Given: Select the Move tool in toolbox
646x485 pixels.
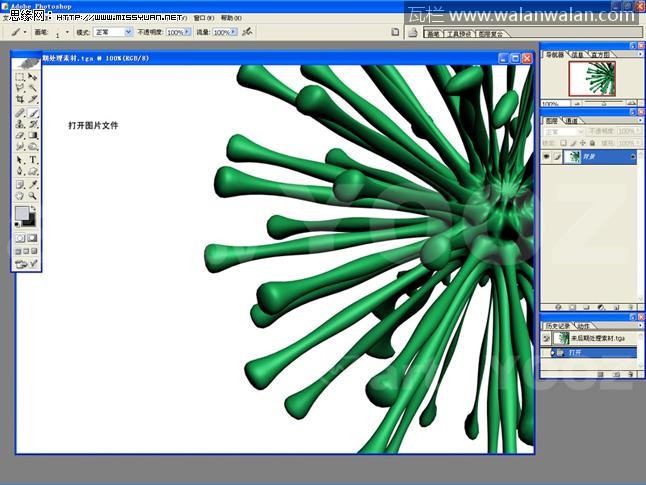Looking at the screenshot, I should (x=33, y=77).
